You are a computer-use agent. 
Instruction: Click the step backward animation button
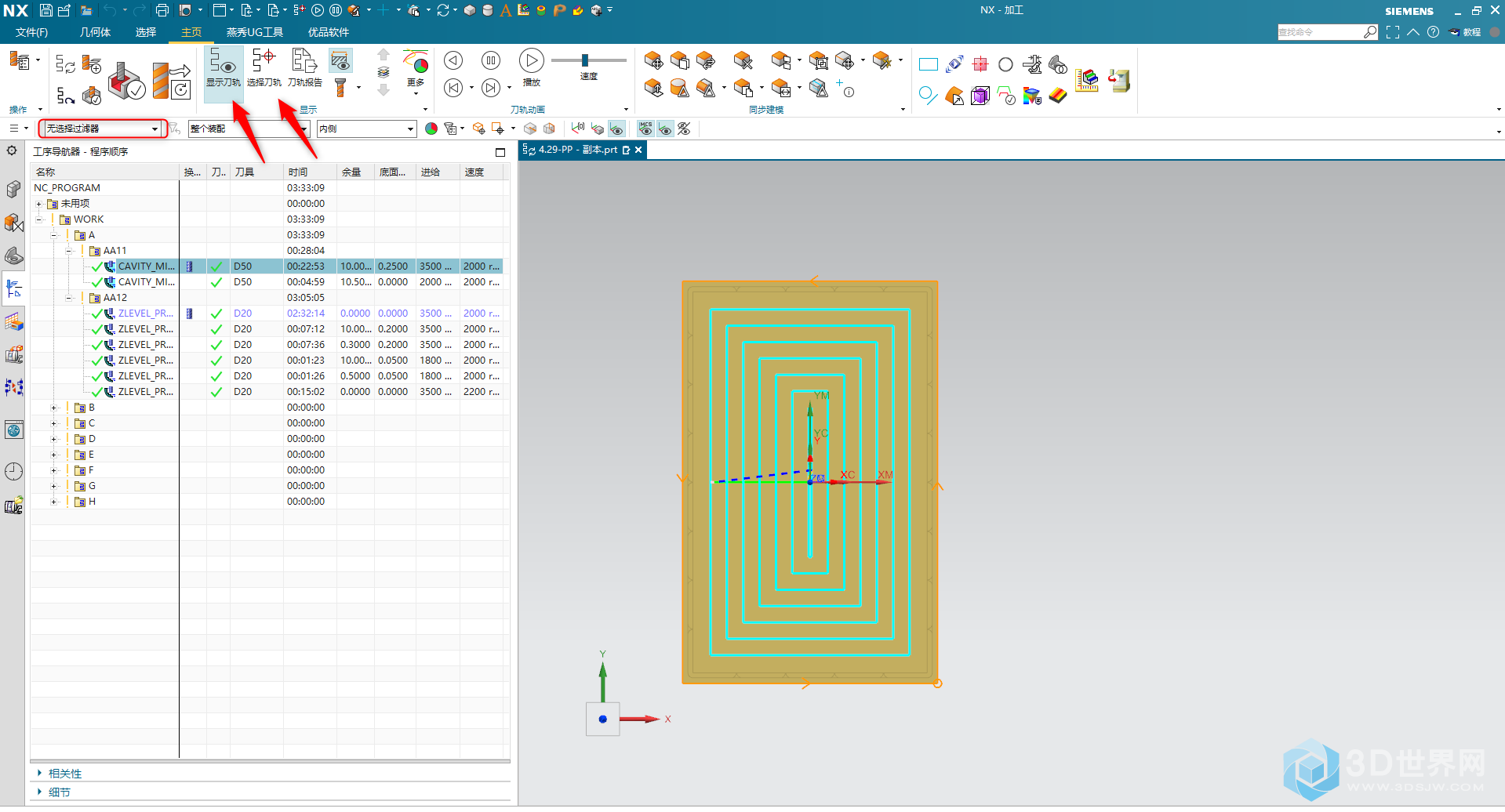pos(453,60)
